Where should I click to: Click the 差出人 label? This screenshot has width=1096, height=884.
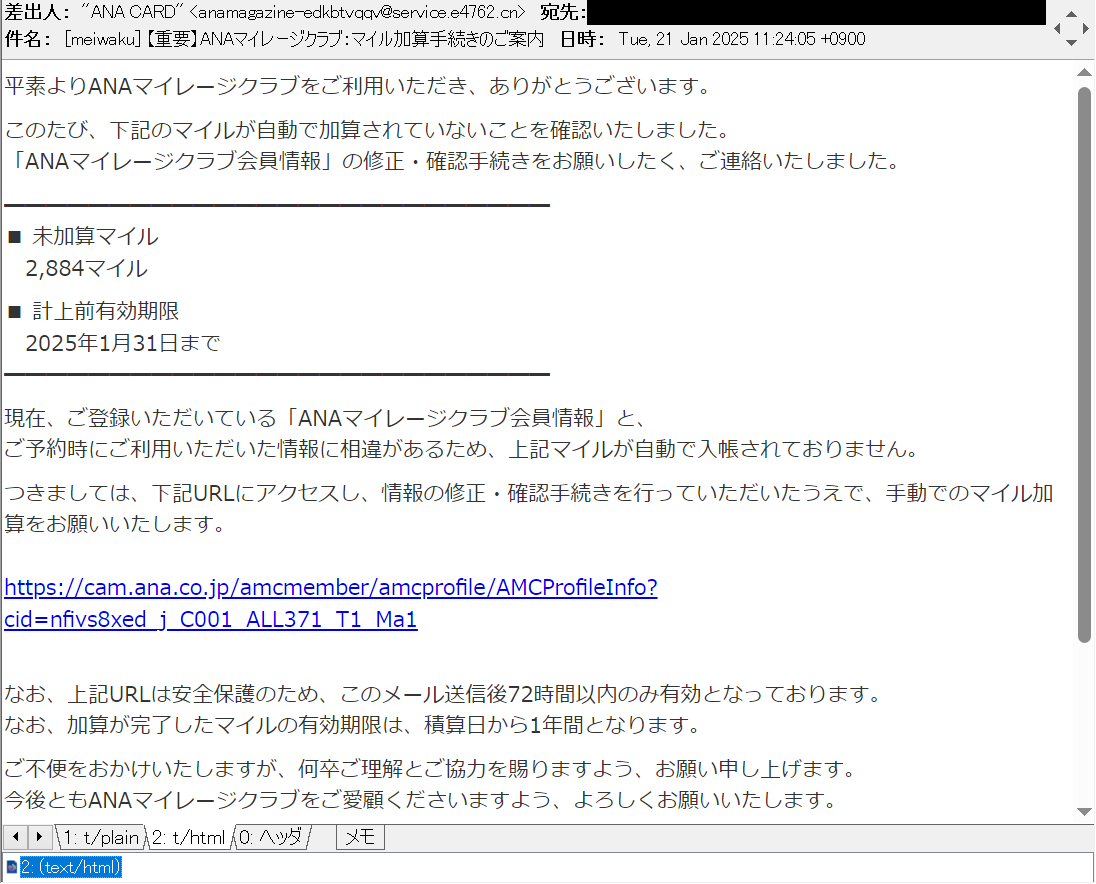[x=37, y=12]
